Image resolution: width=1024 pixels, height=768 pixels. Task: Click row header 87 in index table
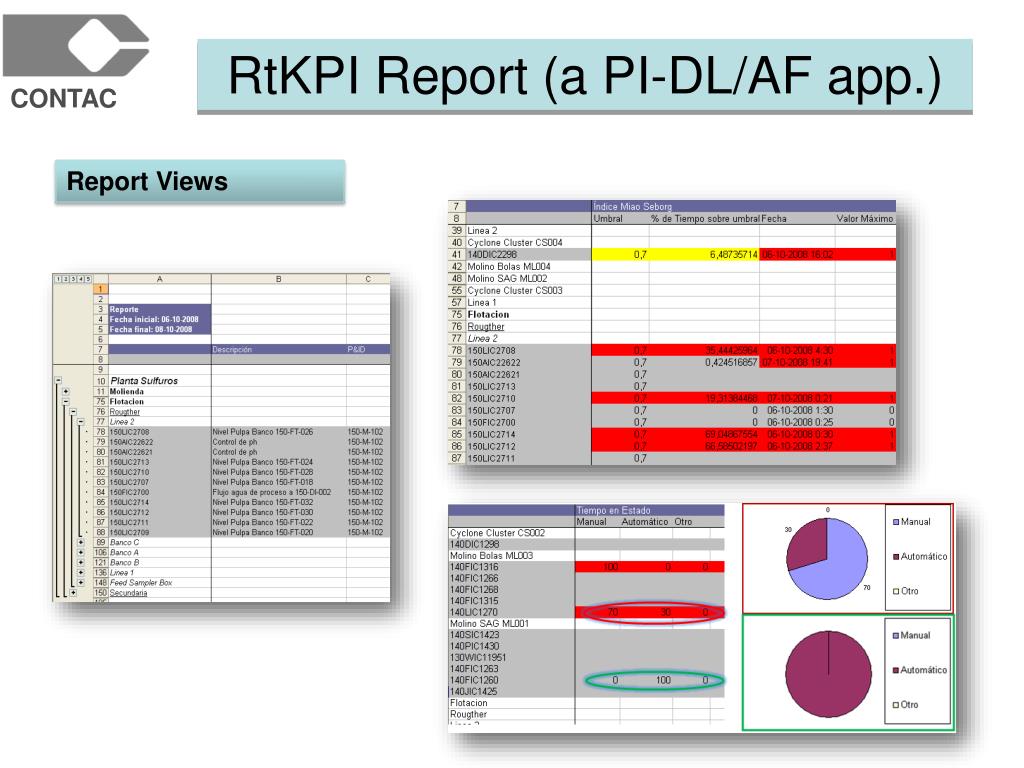coord(456,458)
